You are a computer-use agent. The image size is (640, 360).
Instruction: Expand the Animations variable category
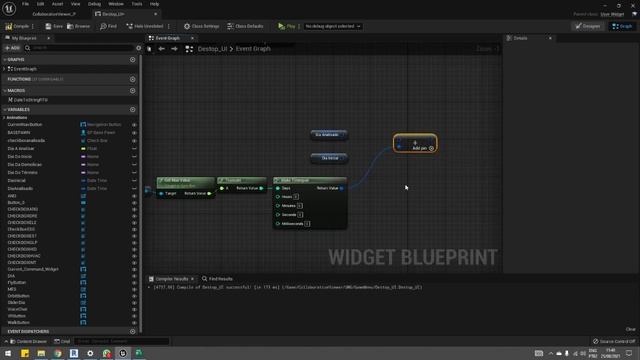pyautogui.click(x=4, y=118)
